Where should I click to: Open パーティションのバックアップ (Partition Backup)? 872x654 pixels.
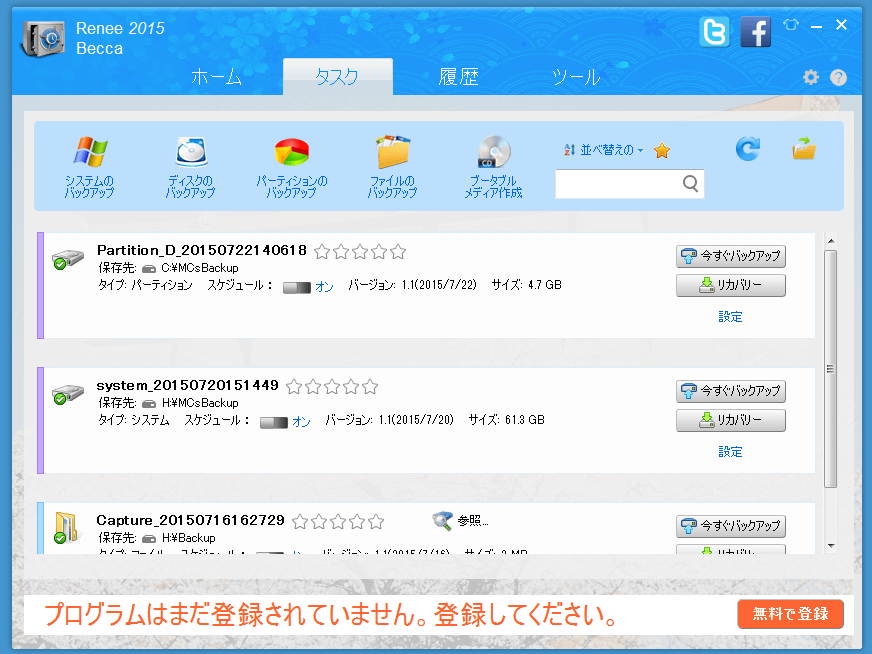(x=292, y=167)
